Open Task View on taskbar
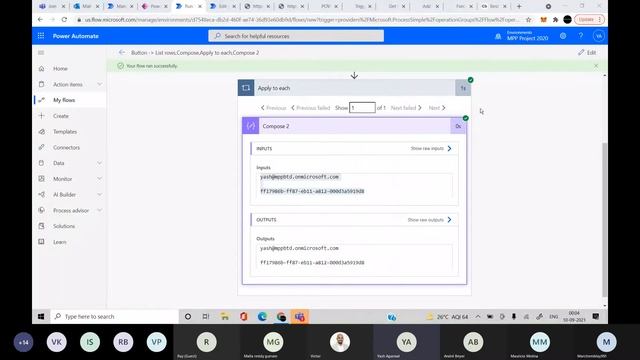 pyautogui.click(x=206, y=316)
